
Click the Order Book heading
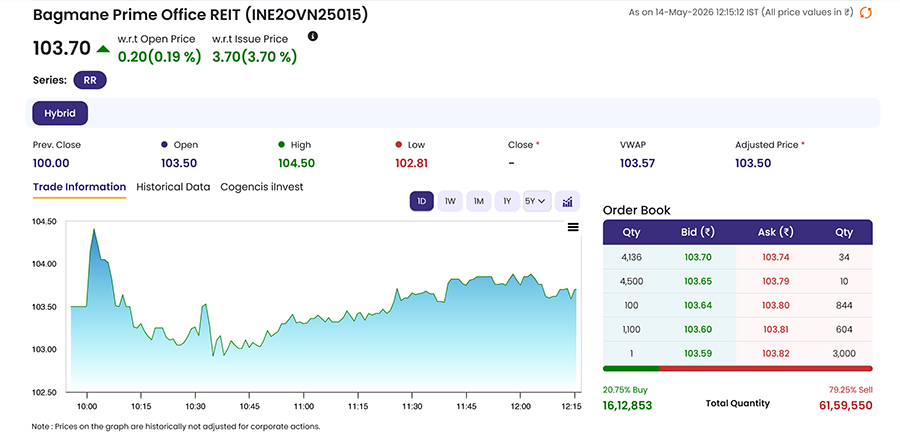coord(637,210)
